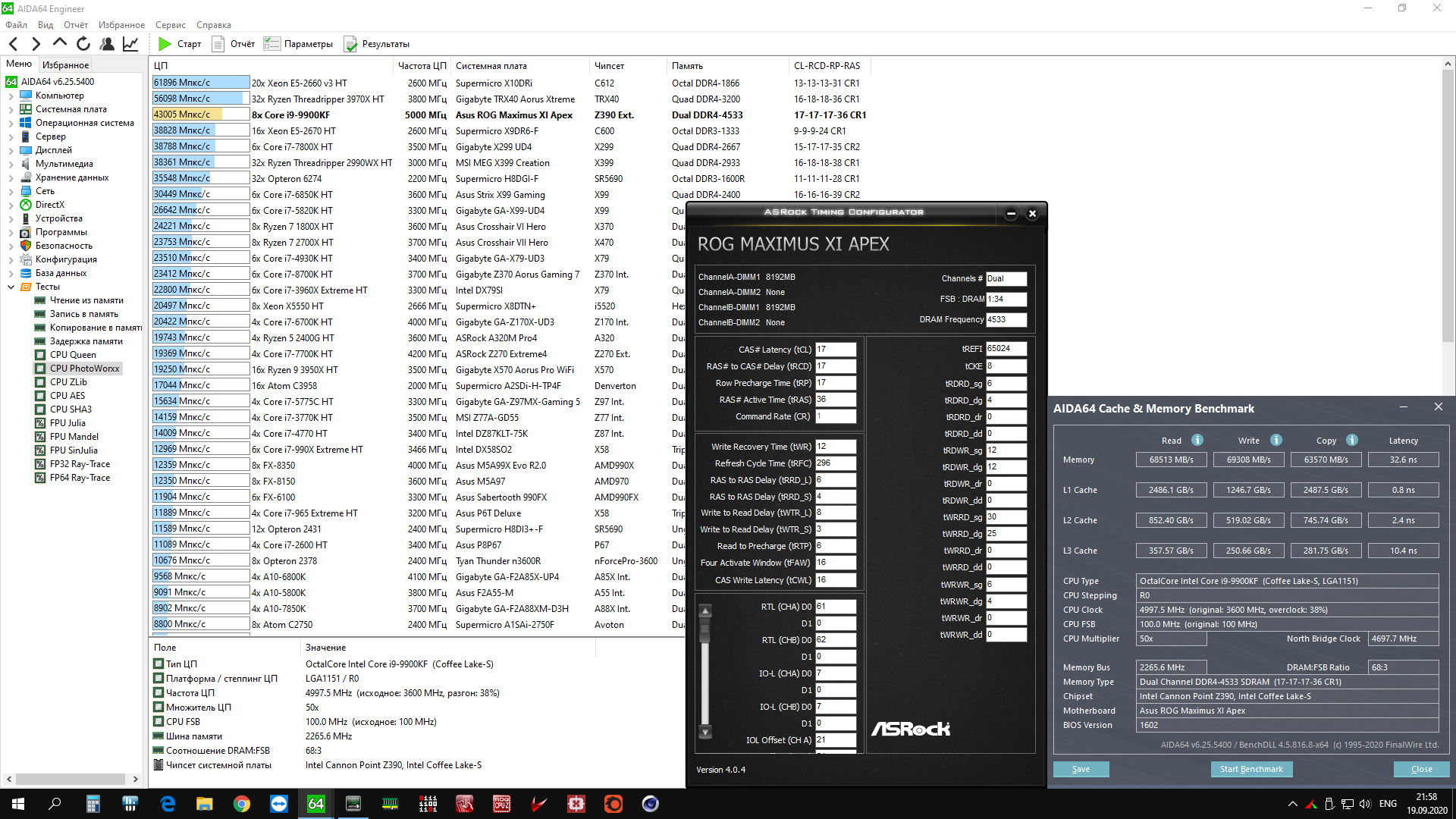1456x819 pixels.
Task: Expand the Системная плата tree node
Action: pos(11,109)
